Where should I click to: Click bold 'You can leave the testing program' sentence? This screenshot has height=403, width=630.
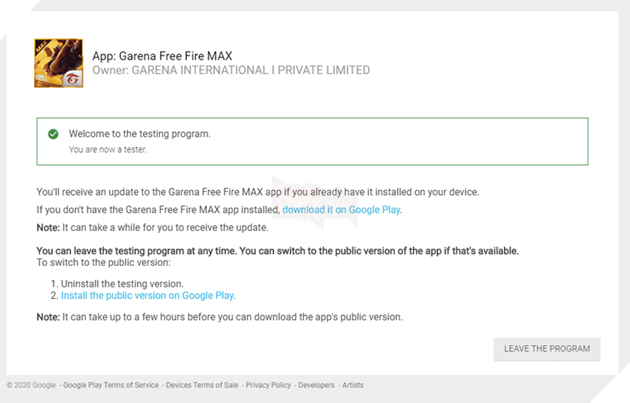tap(278, 251)
